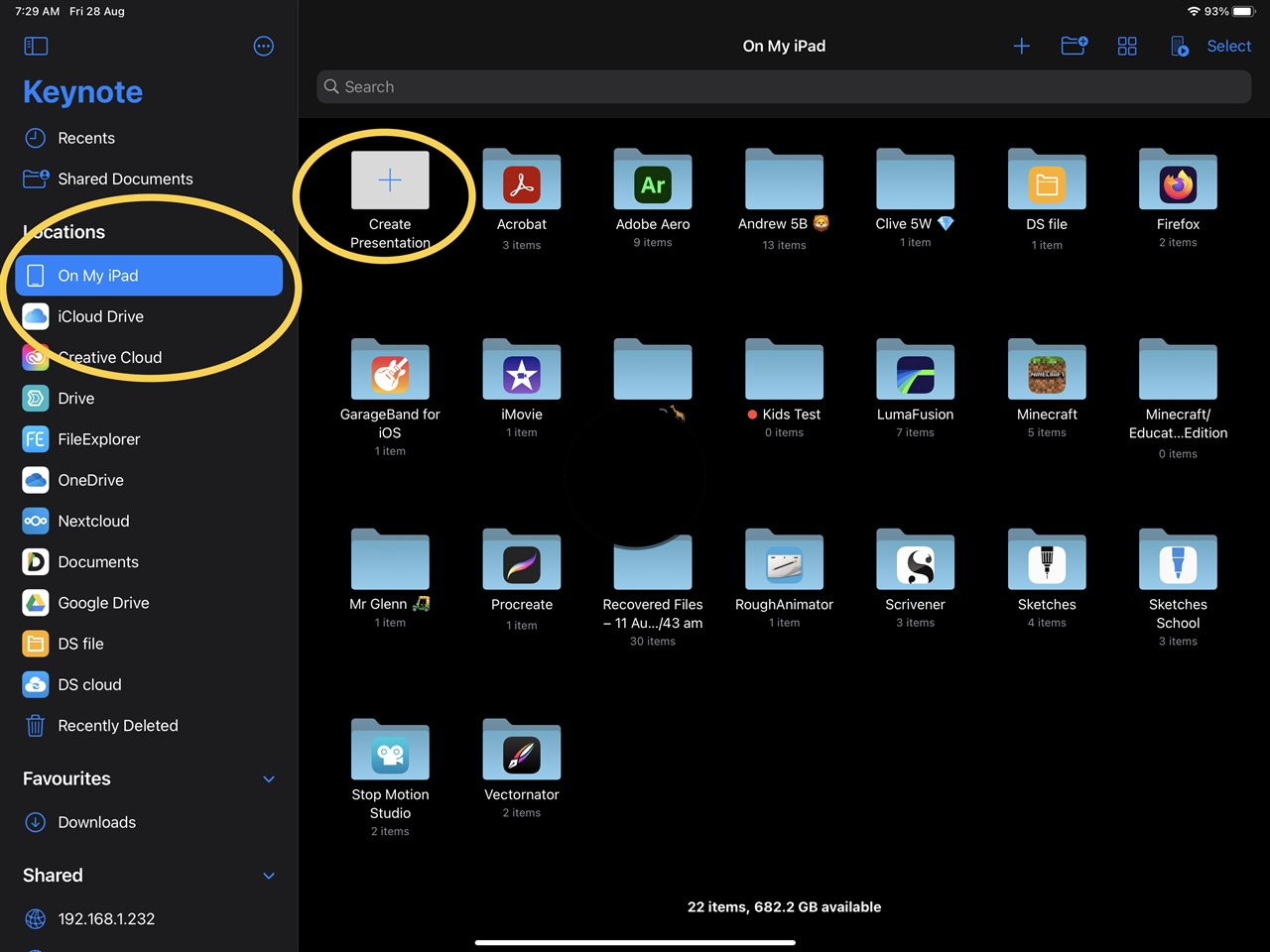Open the 192.168.1.232 shared server
The image size is (1270, 952).
(149, 919)
